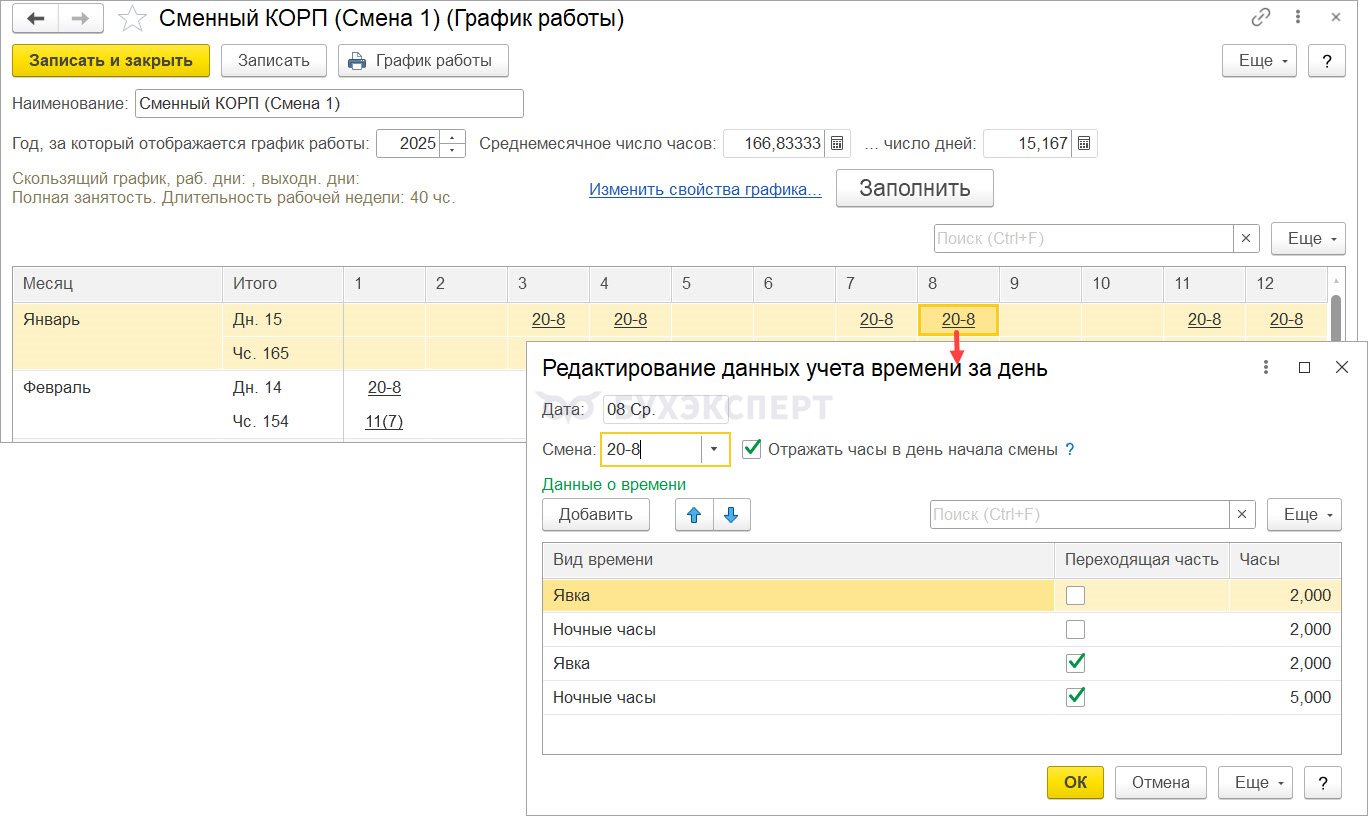Click the Смена field with 20-8

(651, 450)
